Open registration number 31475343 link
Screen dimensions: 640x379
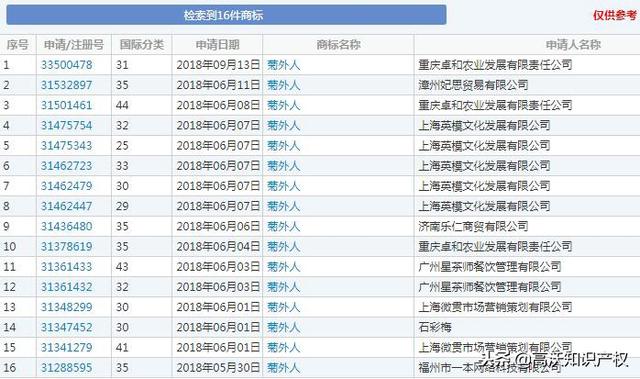pos(67,146)
